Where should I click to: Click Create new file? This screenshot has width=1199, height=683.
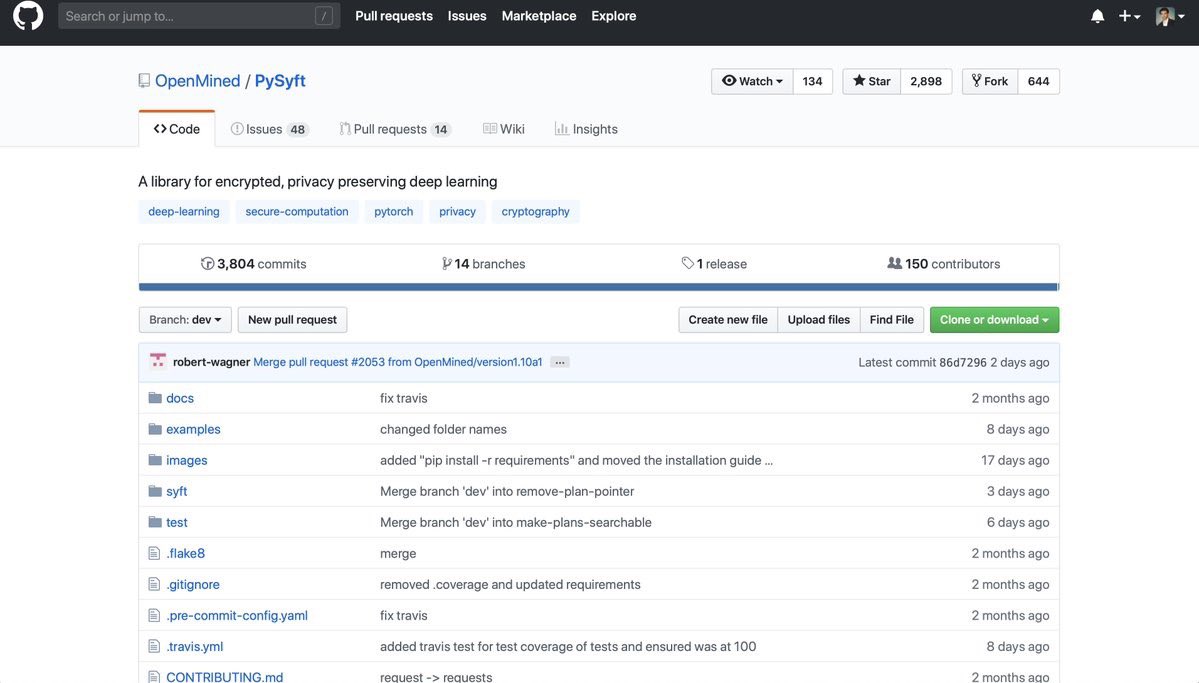pyautogui.click(x=727, y=320)
